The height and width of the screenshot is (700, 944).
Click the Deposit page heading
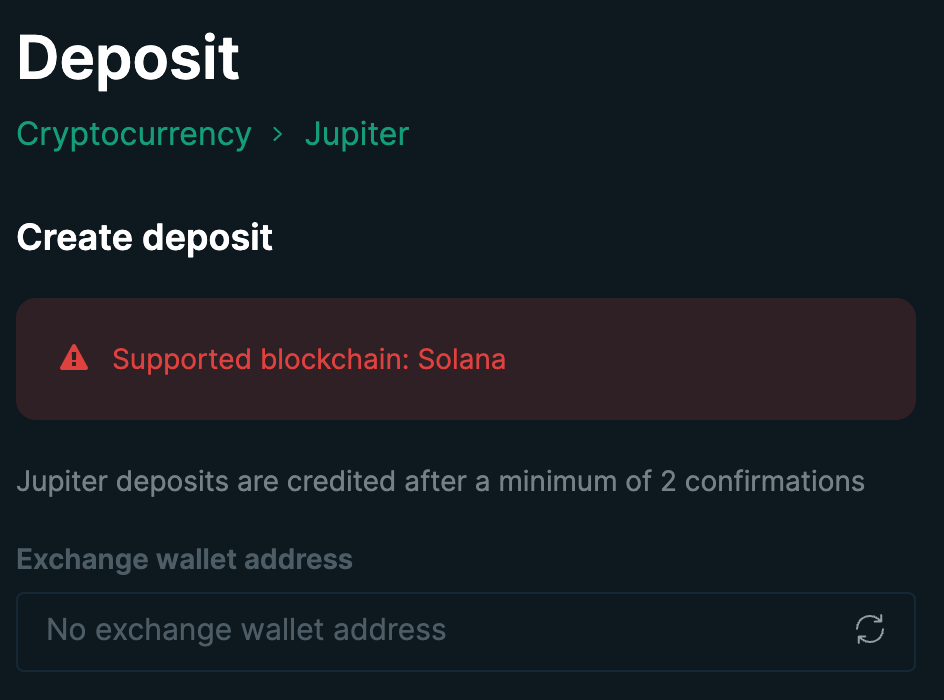tap(128, 59)
